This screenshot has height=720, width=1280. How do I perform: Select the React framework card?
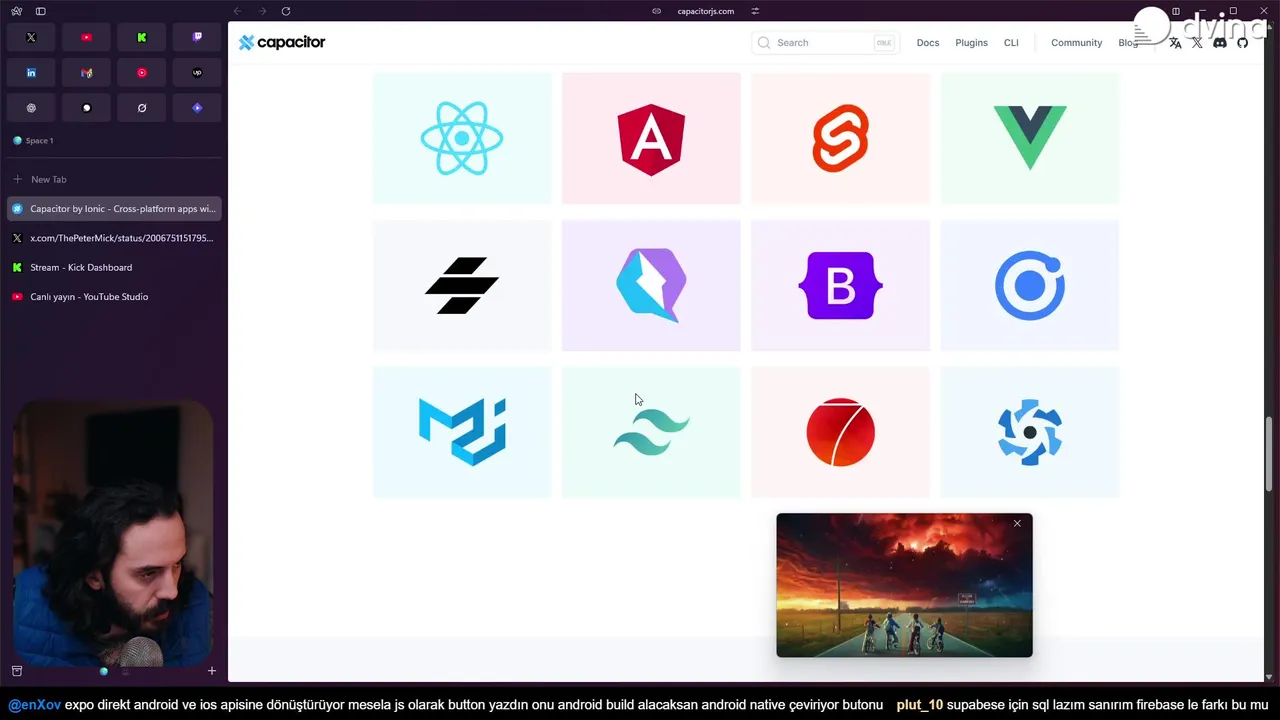[x=462, y=138]
